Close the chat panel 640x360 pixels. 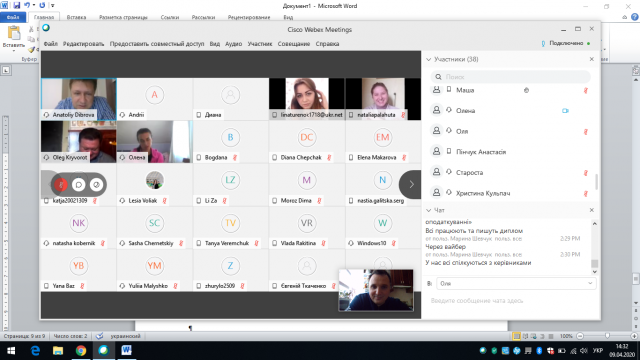(592, 210)
